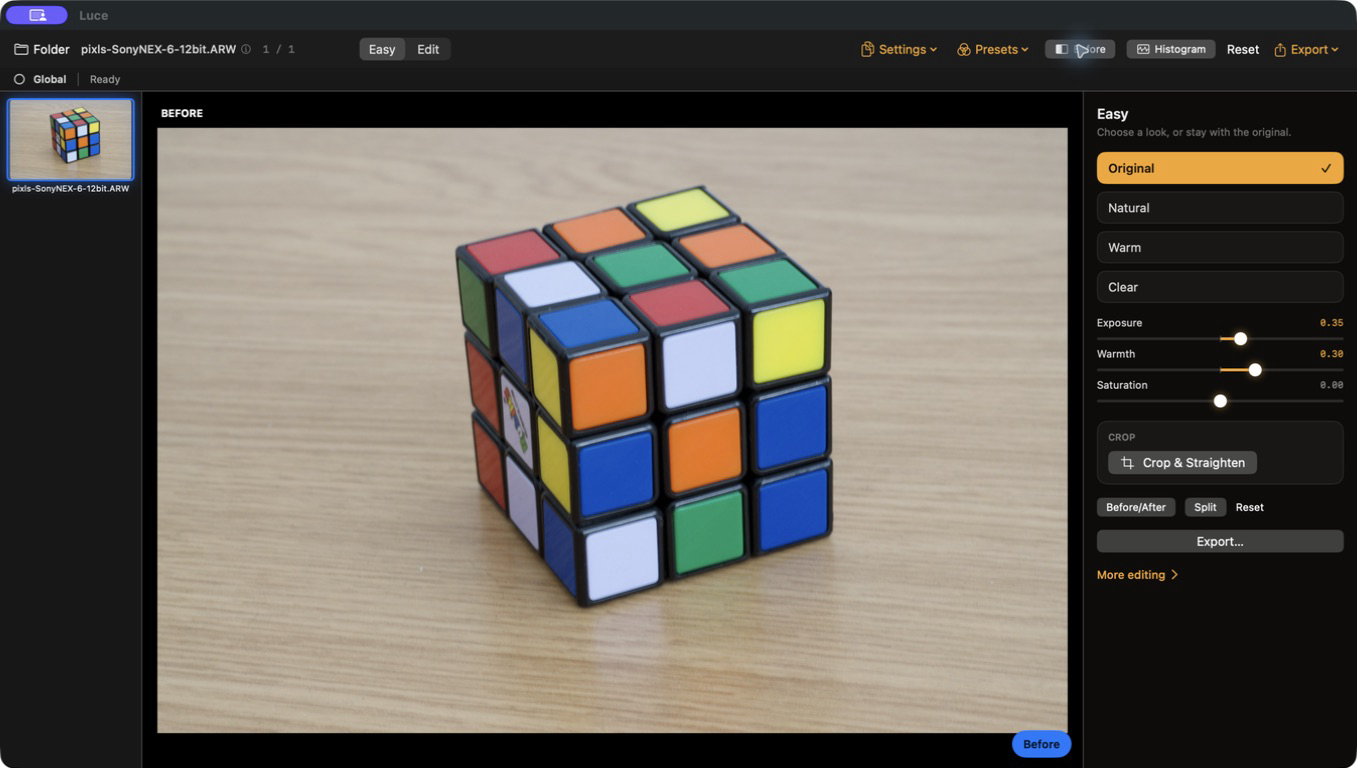Screen dimensions: 1357x768
Task: Switch to Easy mode tab
Action: pos(382,49)
